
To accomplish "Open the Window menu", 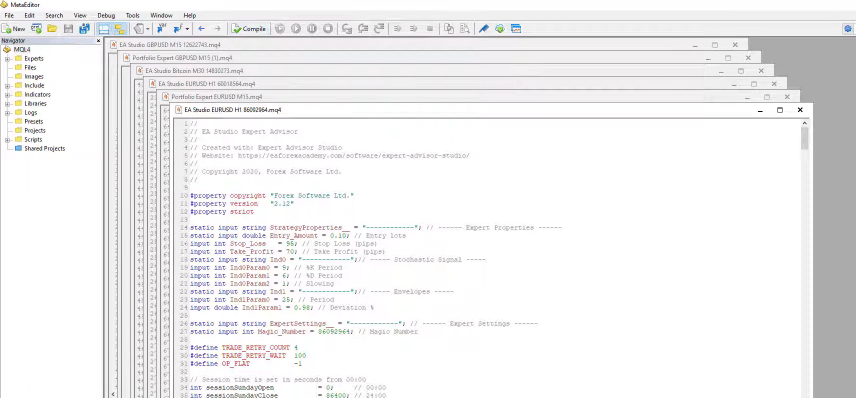I will click(x=161, y=15).
